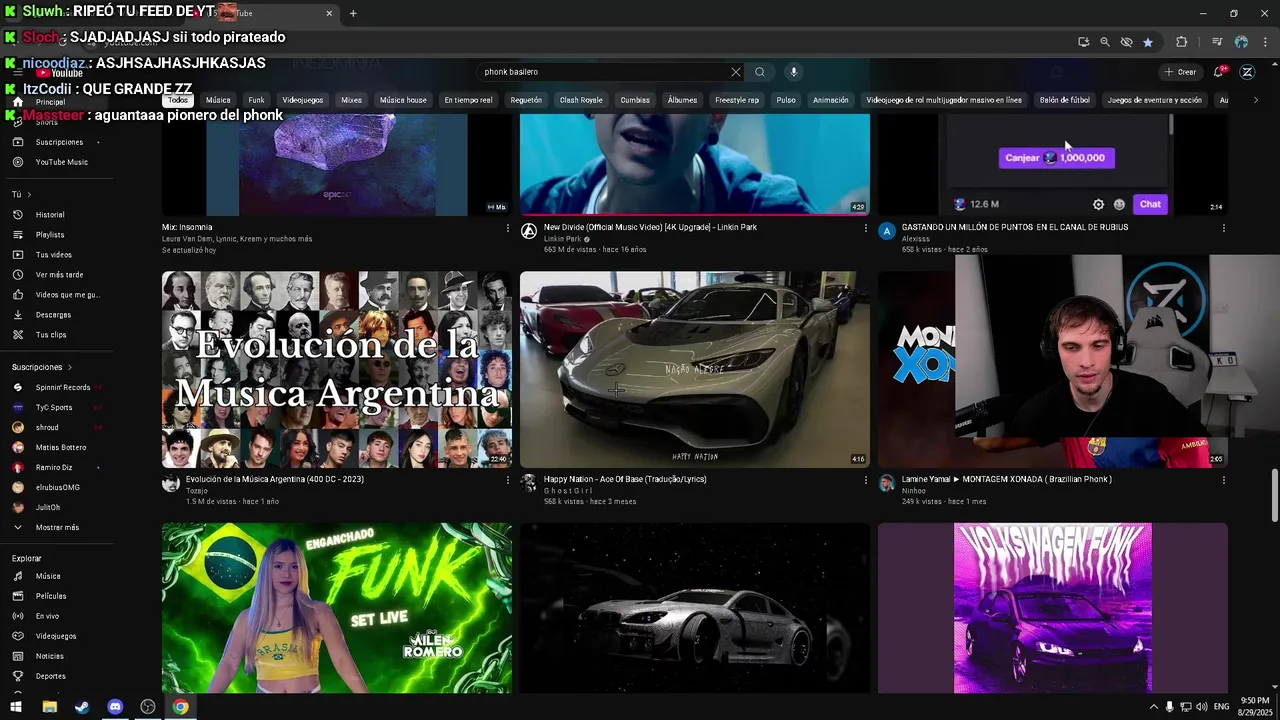Select the Clash Royale filter chip
Image resolution: width=1280 pixels, height=720 pixels.
pyautogui.click(x=581, y=100)
